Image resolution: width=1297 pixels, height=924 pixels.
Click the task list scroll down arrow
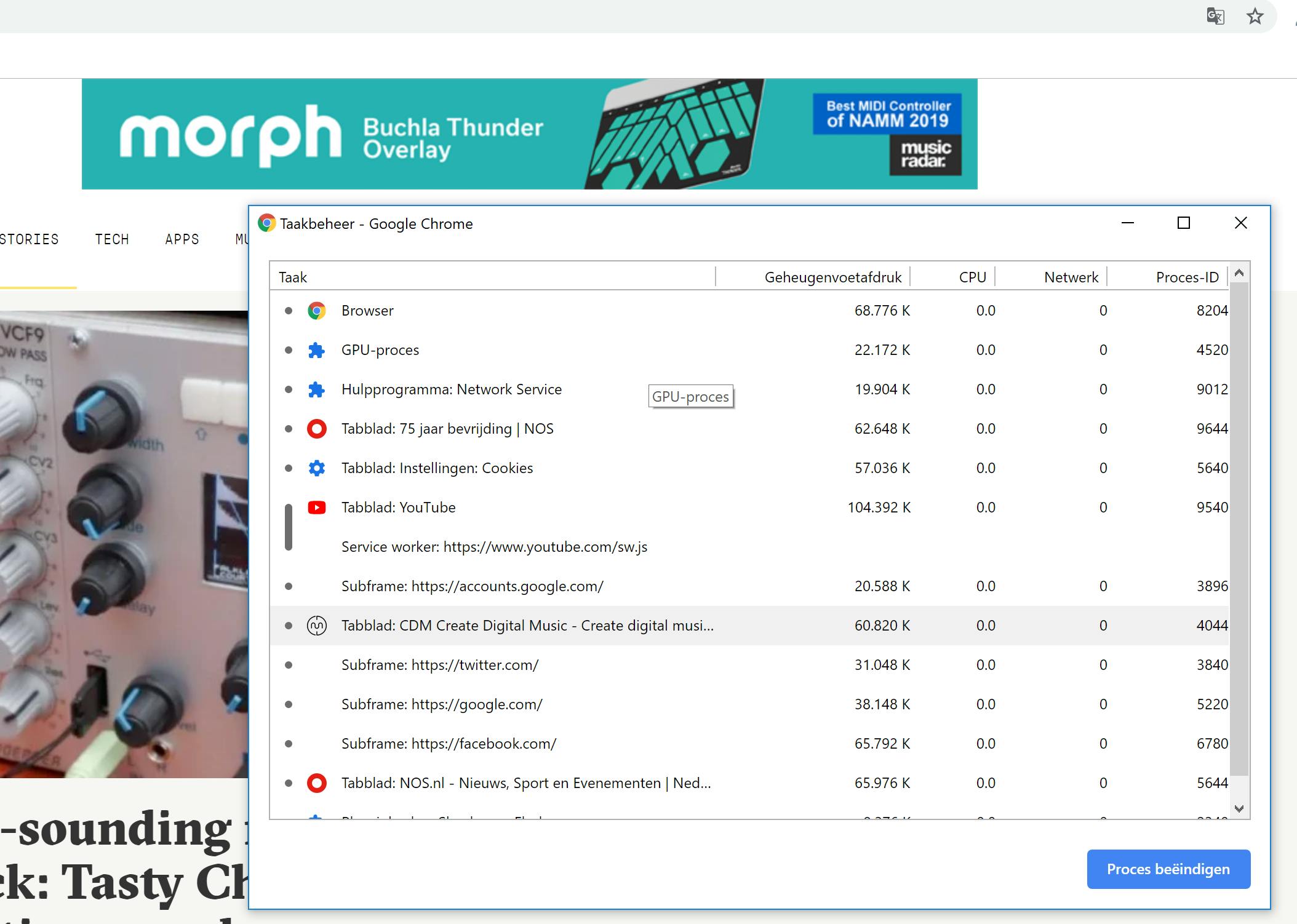tap(1239, 809)
